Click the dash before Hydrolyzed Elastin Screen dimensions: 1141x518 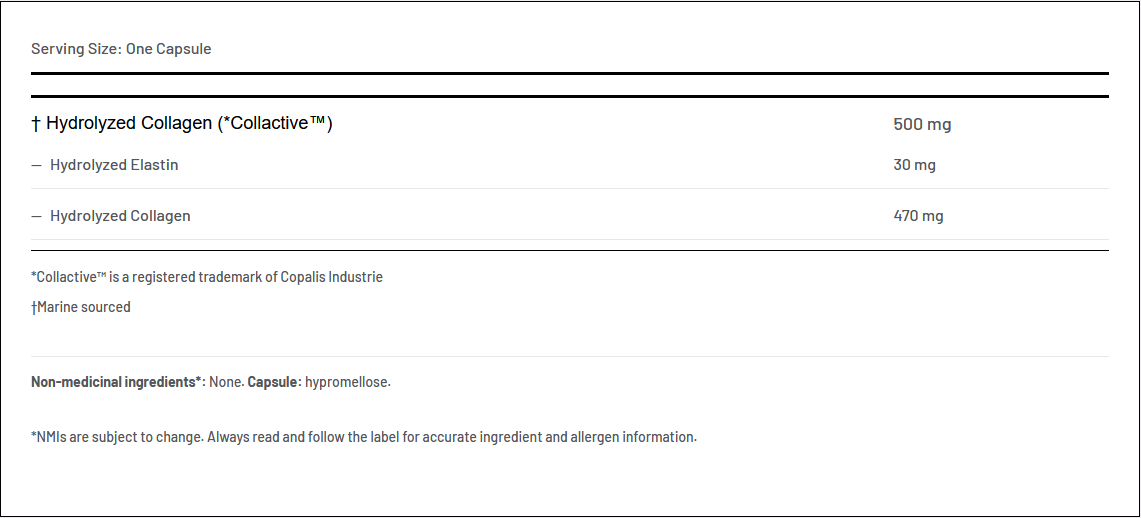point(37,165)
